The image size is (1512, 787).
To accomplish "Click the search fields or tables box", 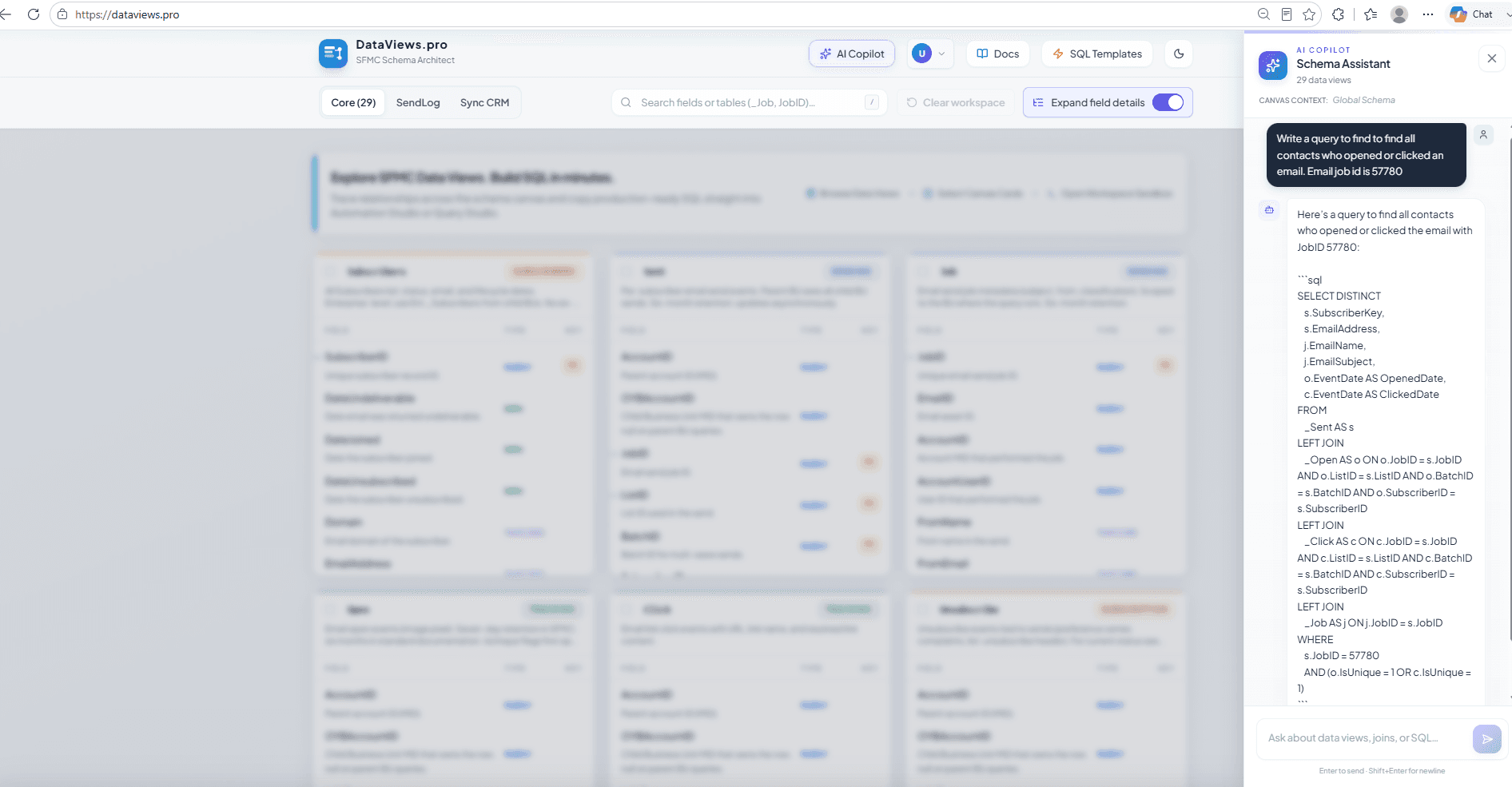I will [750, 102].
